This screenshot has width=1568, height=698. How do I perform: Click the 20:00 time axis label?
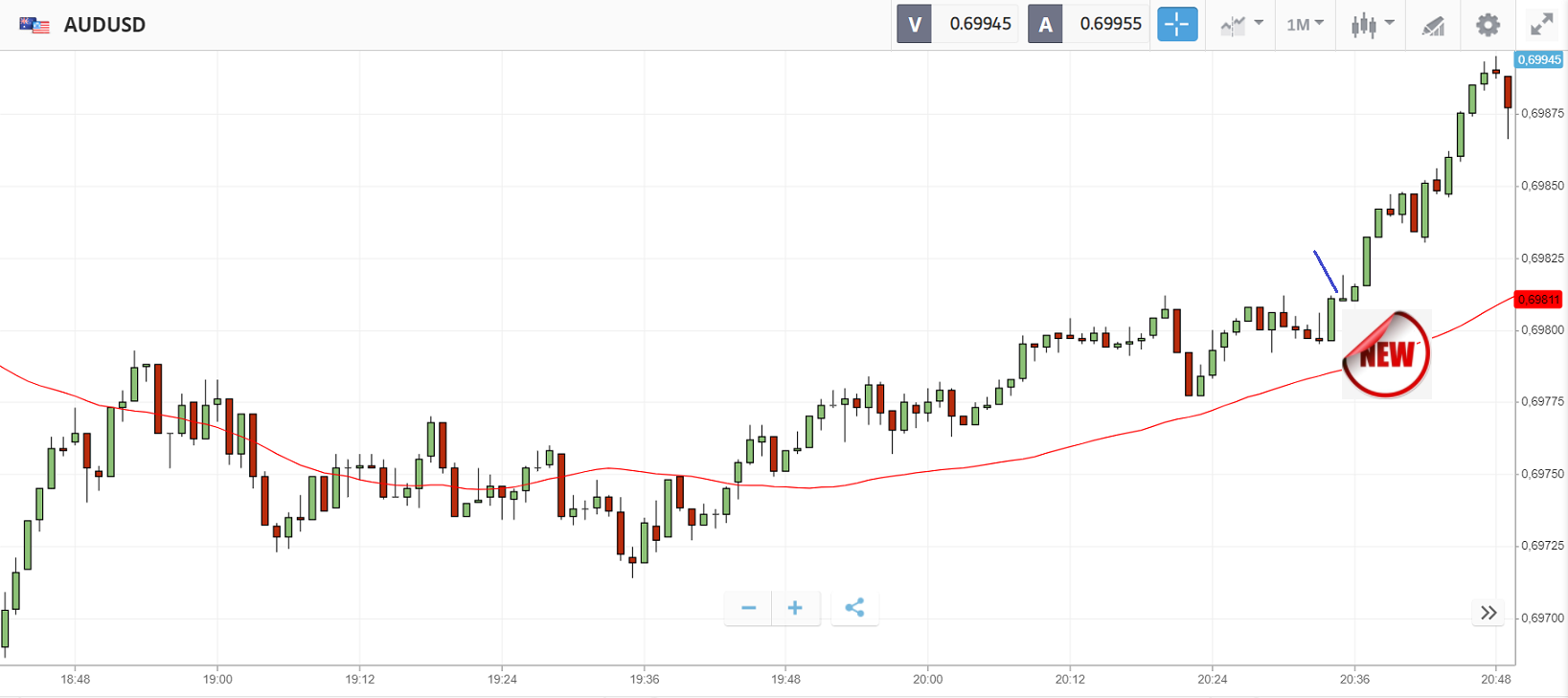point(928,680)
